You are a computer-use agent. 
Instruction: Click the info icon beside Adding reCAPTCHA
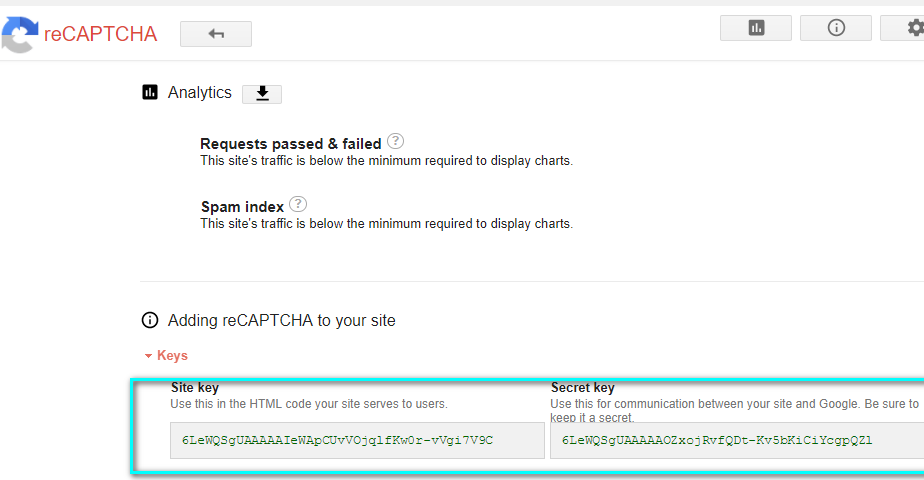tap(150, 320)
